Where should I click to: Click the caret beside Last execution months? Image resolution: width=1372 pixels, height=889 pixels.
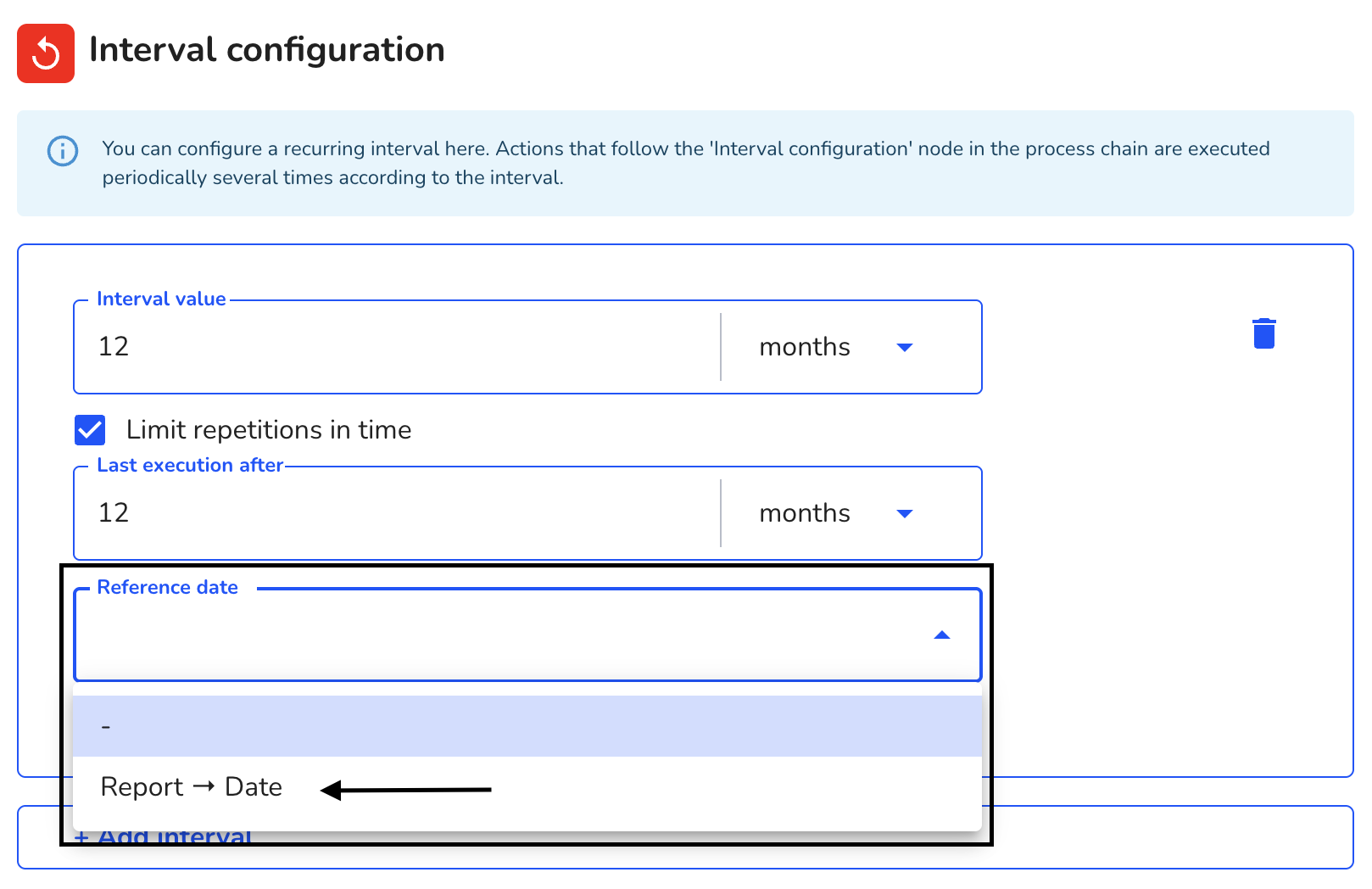tap(905, 513)
